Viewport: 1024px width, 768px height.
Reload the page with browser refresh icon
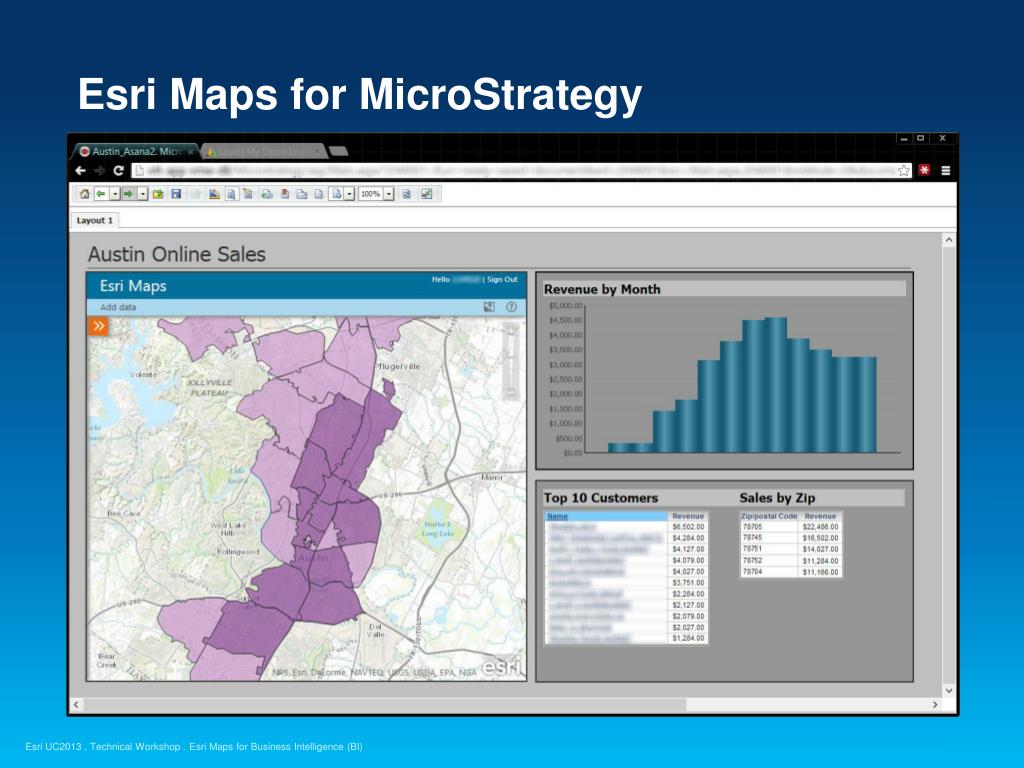click(118, 170)
